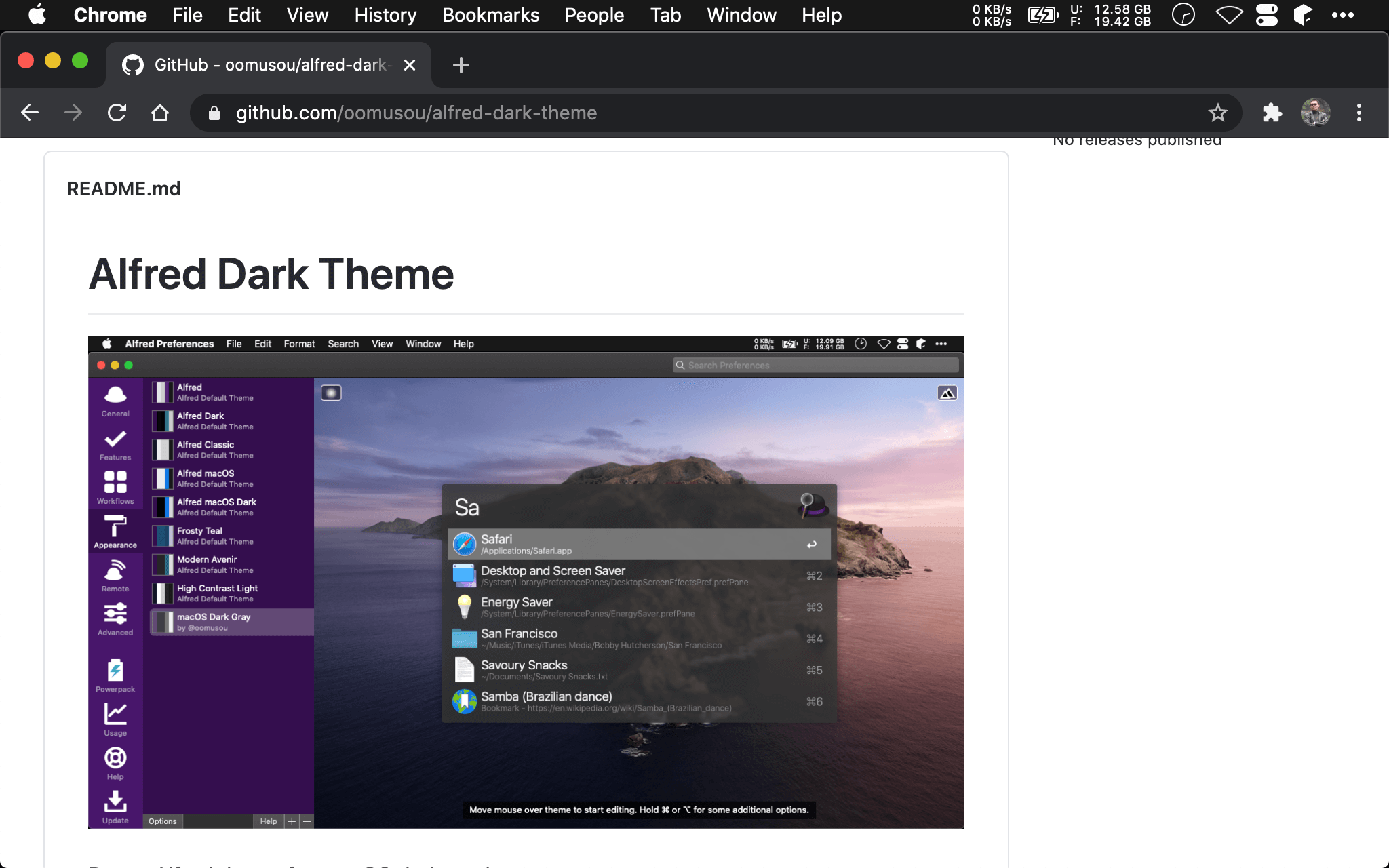Open the File menu

coord(187,15)
